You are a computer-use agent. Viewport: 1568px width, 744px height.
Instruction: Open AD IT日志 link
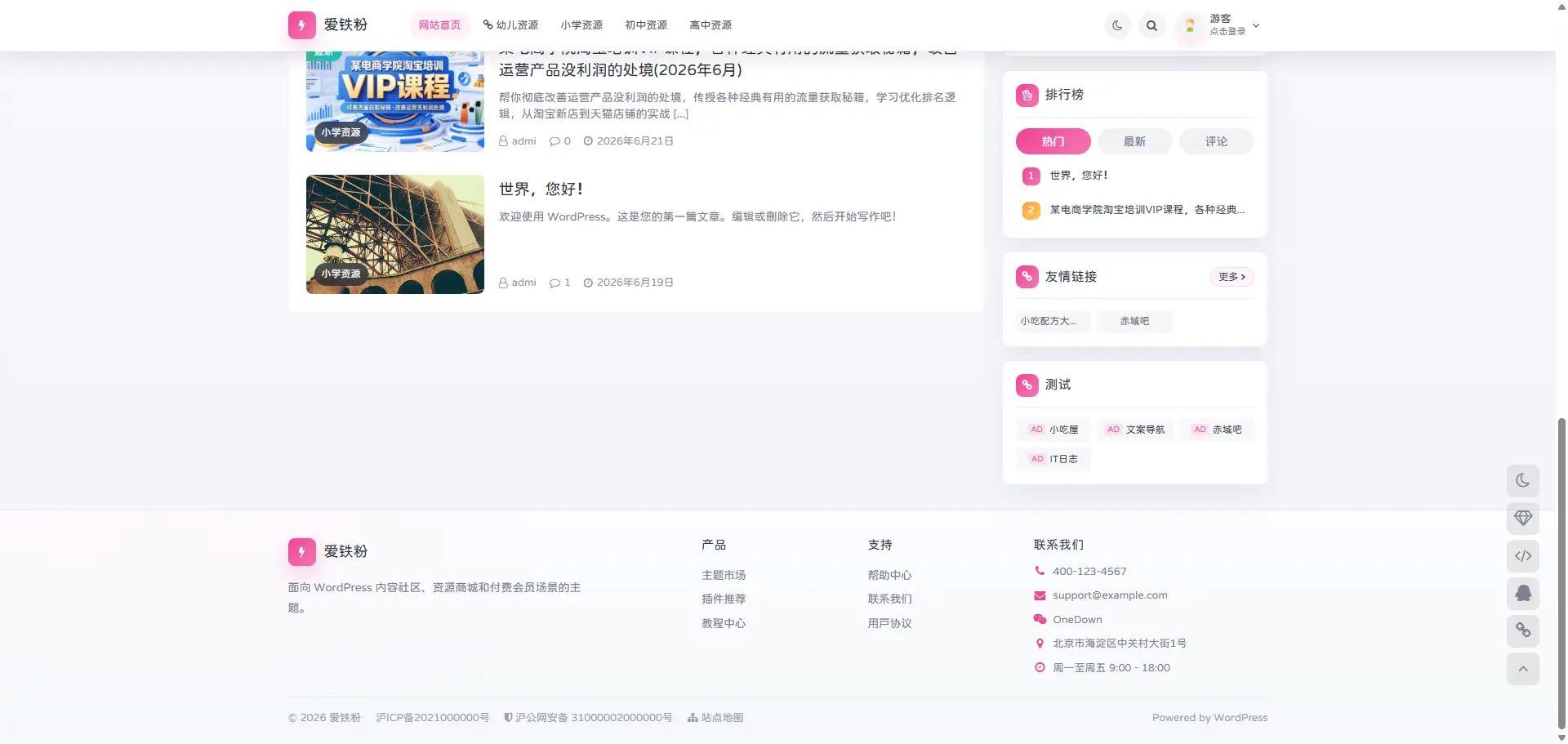(1053, 459)
